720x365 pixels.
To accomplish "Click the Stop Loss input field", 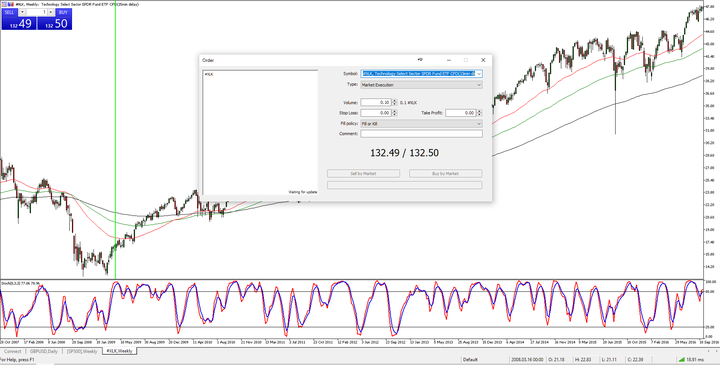I will point(376,113).
